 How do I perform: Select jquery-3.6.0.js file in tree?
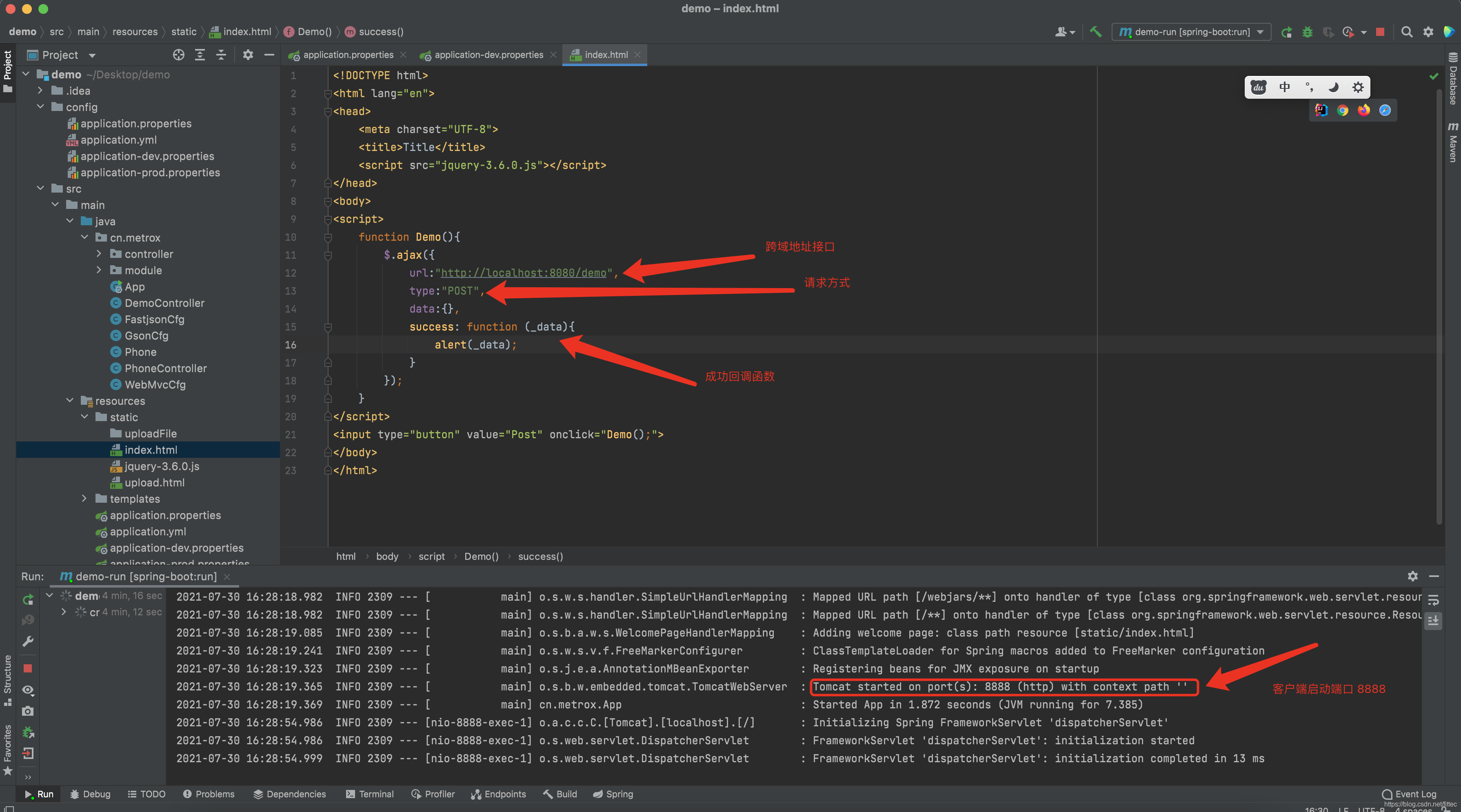click(162, 466)
